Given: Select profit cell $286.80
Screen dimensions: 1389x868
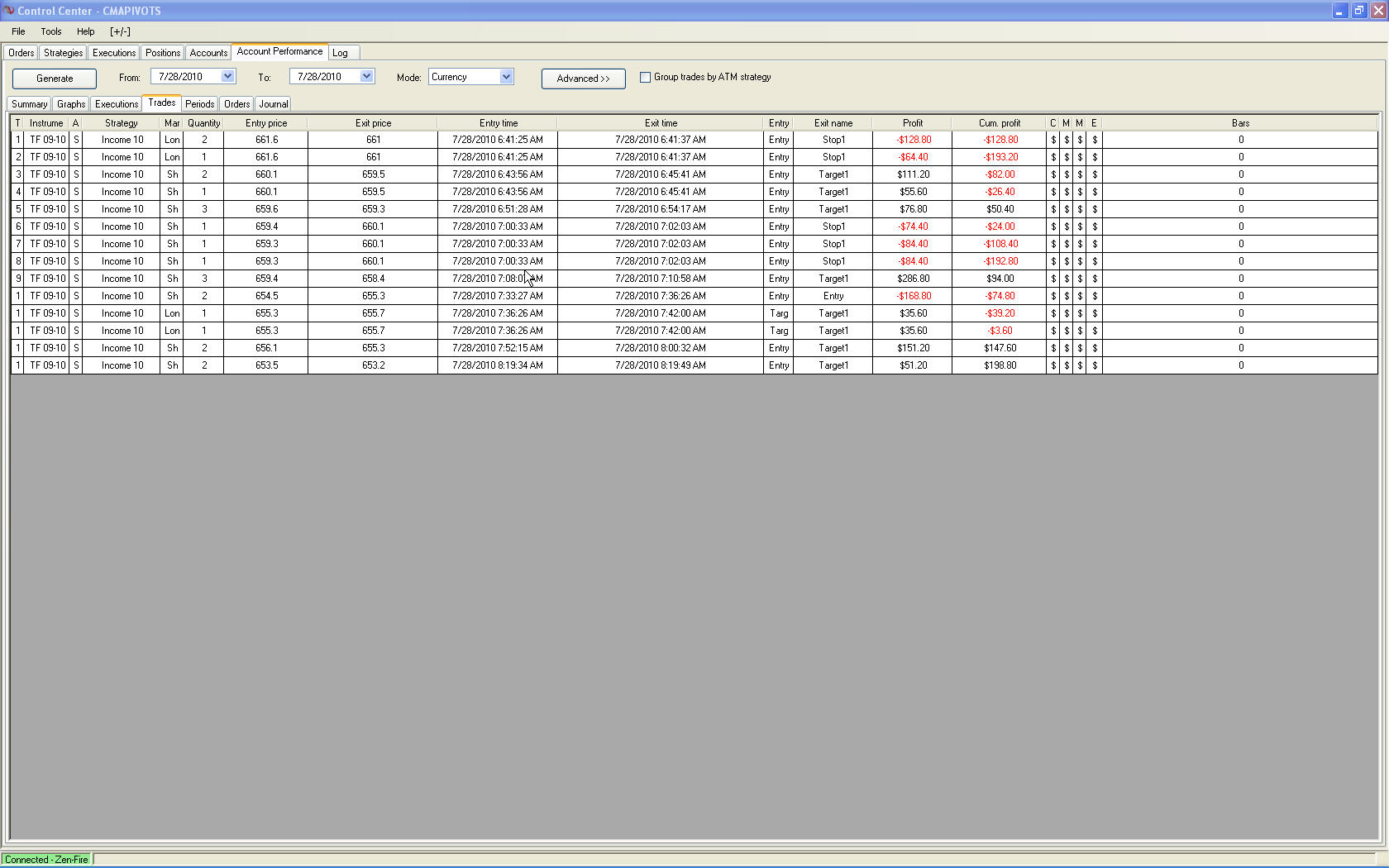Looking at the screenshot, I should (x=914, y=279).
